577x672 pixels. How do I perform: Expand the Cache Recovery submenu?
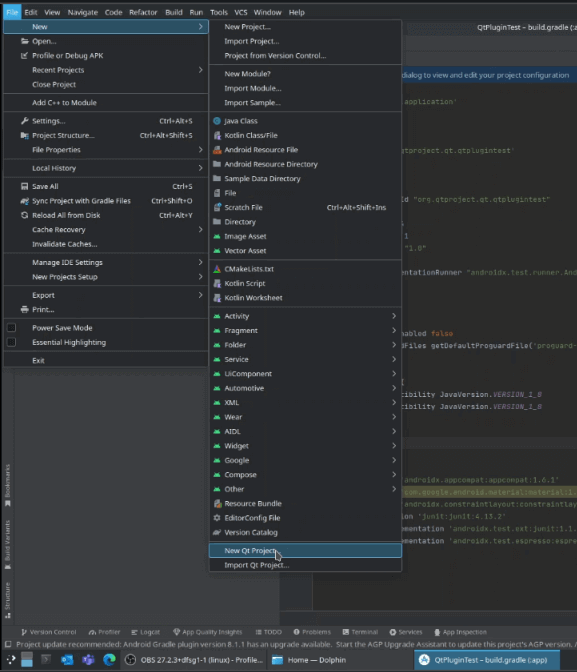click(106, 230)
